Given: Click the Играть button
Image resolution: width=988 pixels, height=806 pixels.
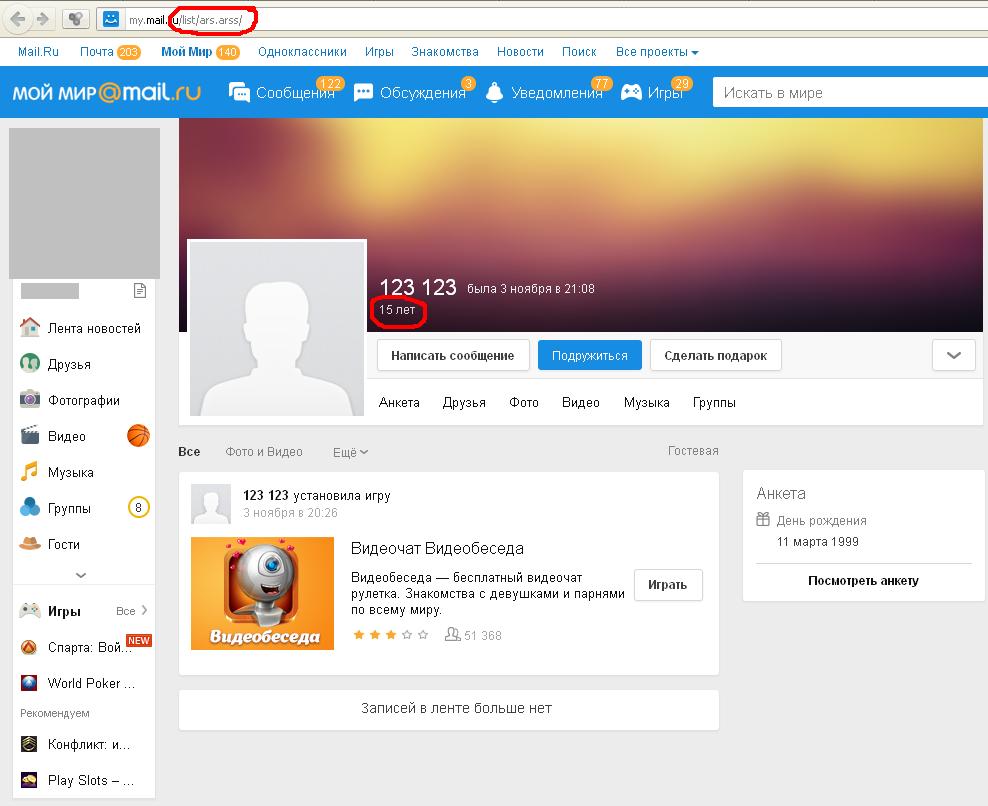Looking at the screenshot, I should 668,585.
